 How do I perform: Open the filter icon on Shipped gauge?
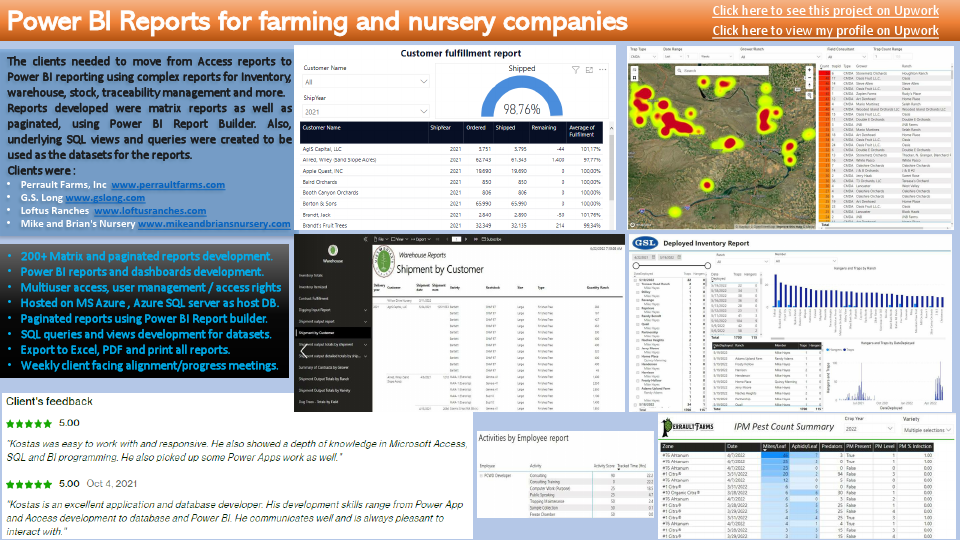(576, 70)
